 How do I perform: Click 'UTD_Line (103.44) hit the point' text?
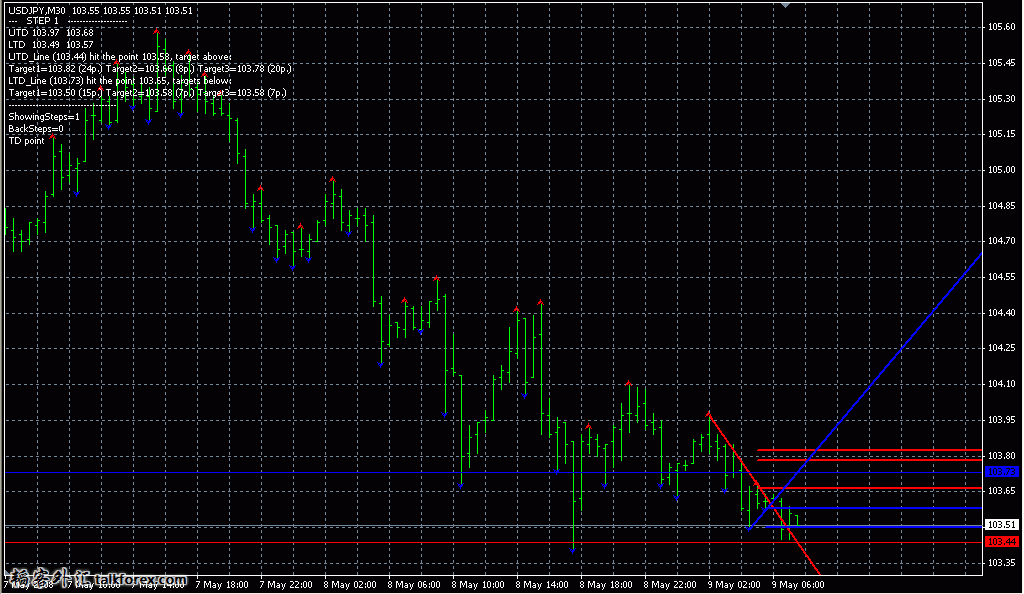point(74,57)
